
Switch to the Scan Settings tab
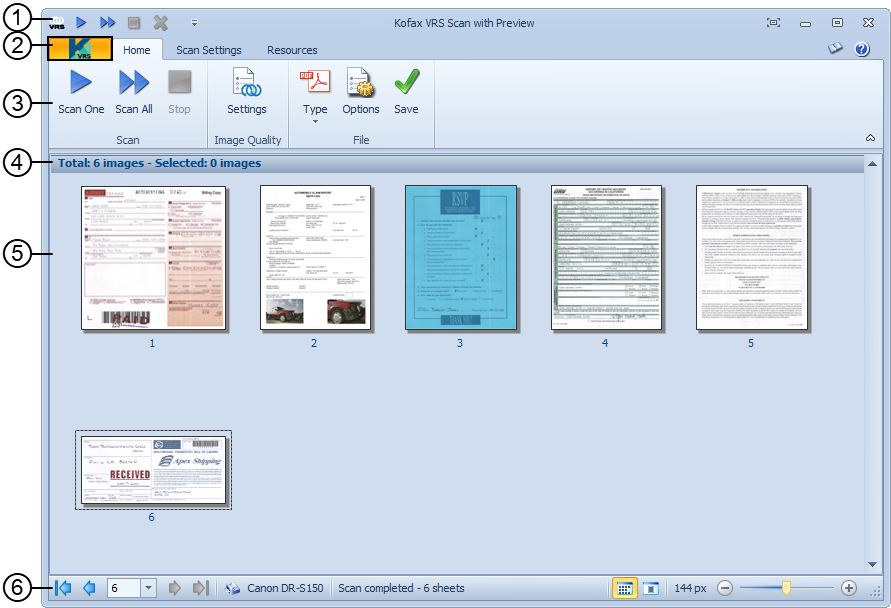pyautogui.click(x=209, y=50)
